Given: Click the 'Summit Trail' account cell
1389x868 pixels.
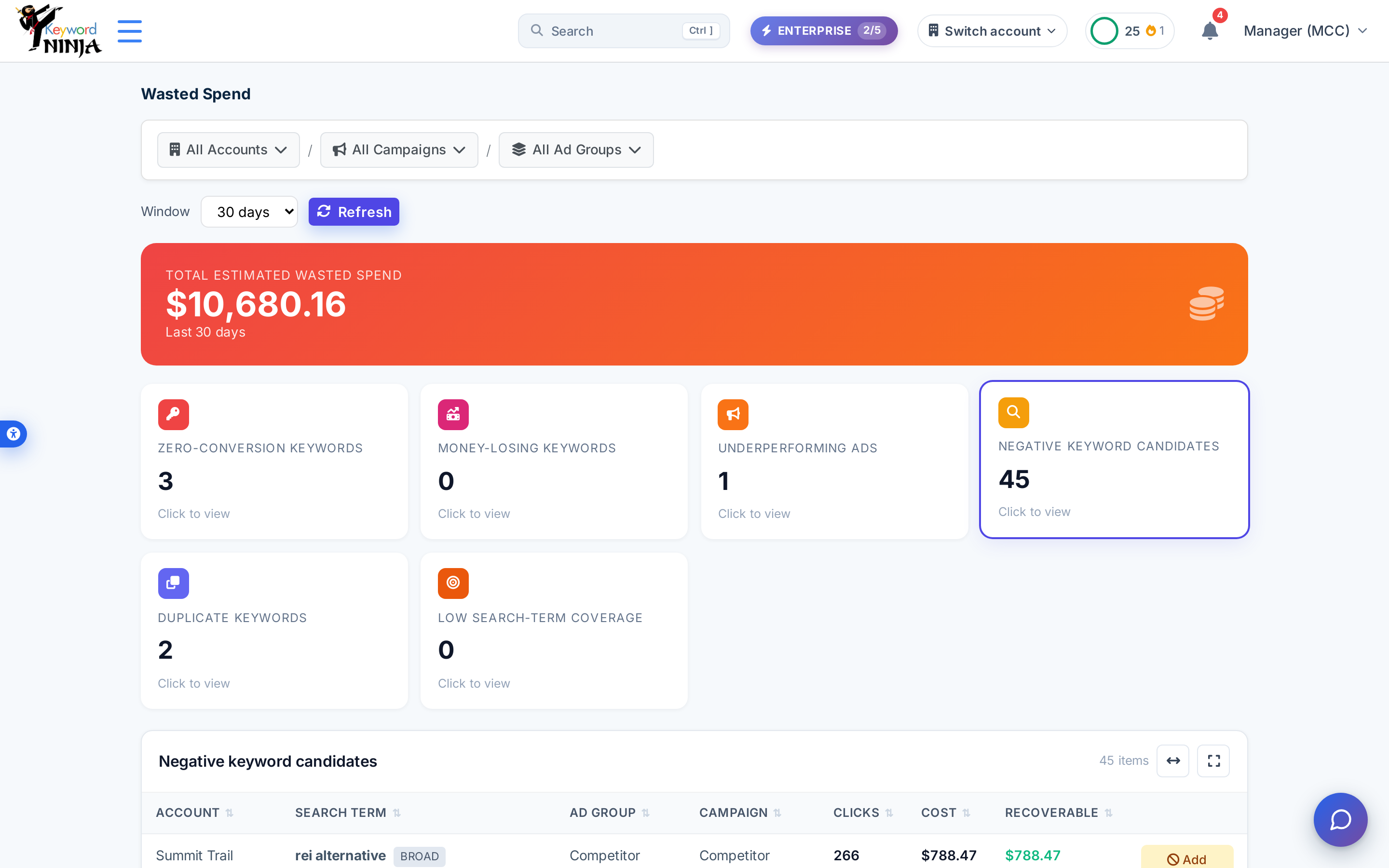Looking at the screenshot, I should tap(194, 855).
